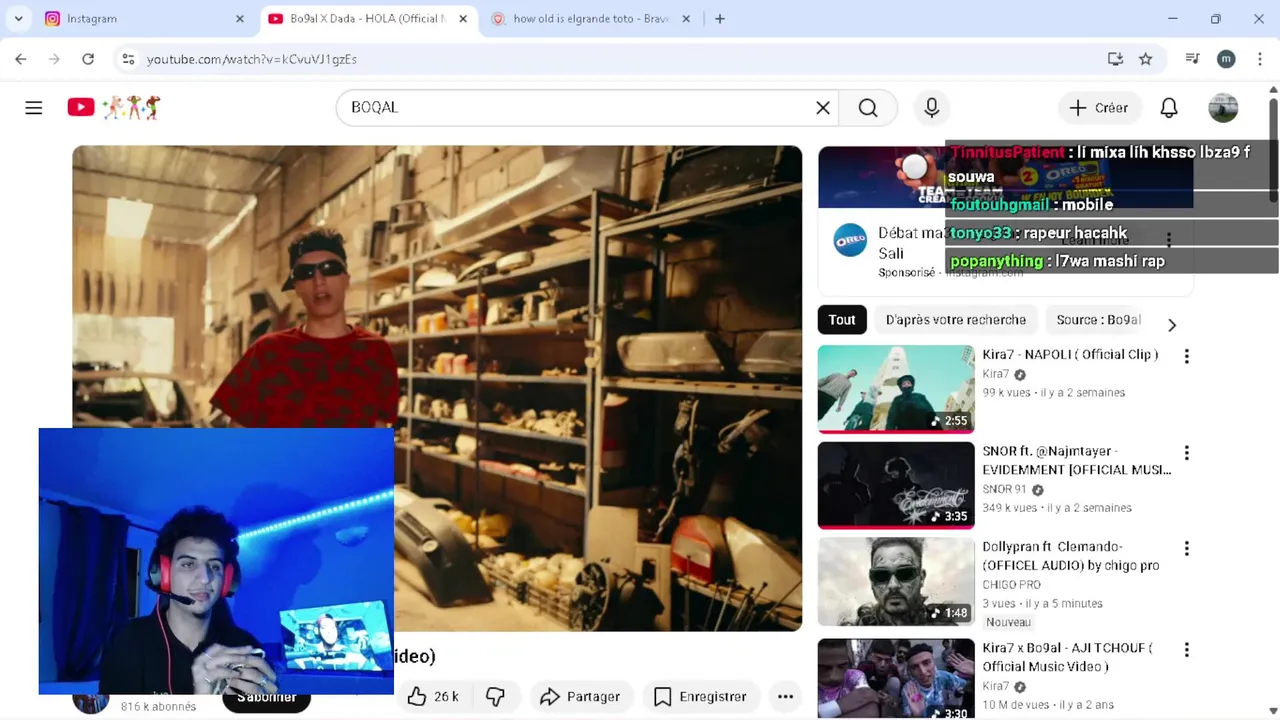Open Dollypran ft Clemando thumbnail
The width and height of the screenshot is (1280, 720).
coord(896,582)
